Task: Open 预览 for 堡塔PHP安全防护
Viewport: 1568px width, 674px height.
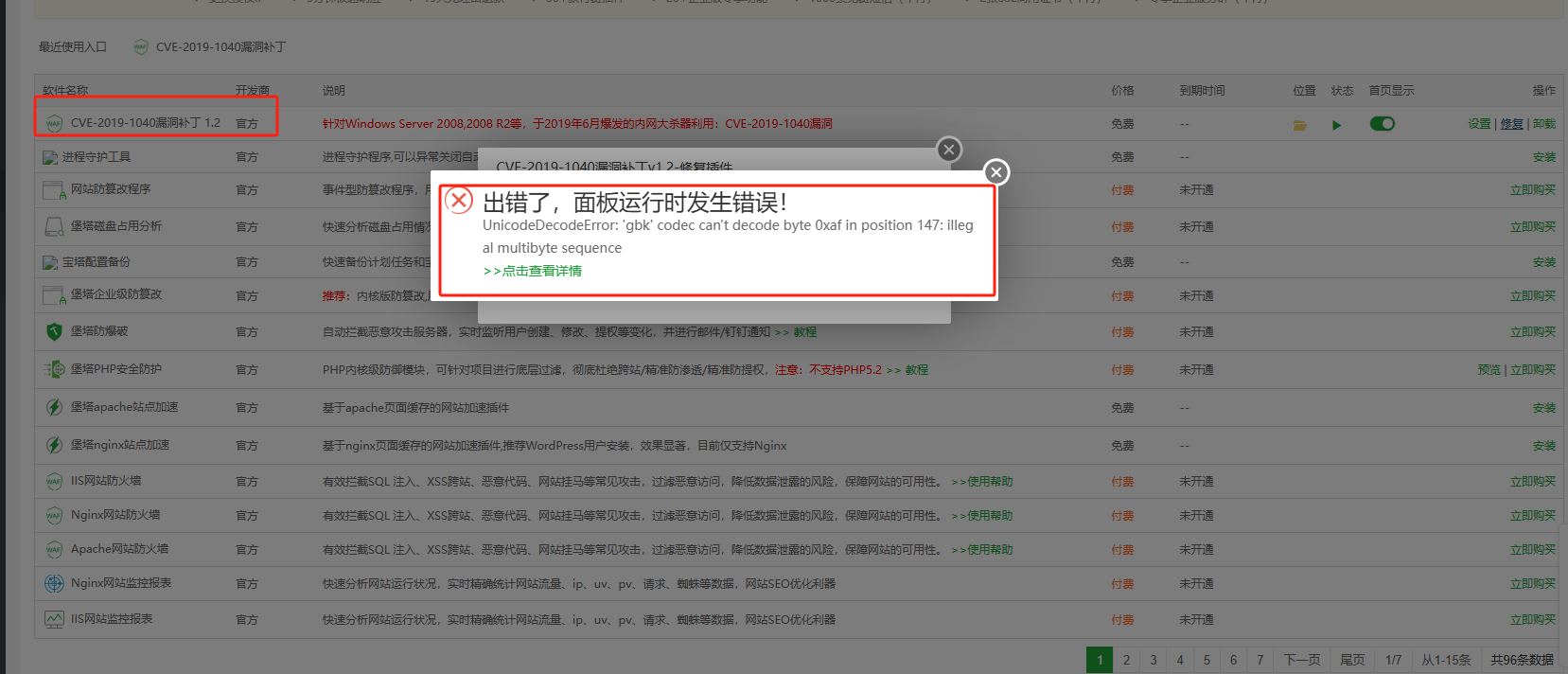Action: click(x=1489, y=370)
